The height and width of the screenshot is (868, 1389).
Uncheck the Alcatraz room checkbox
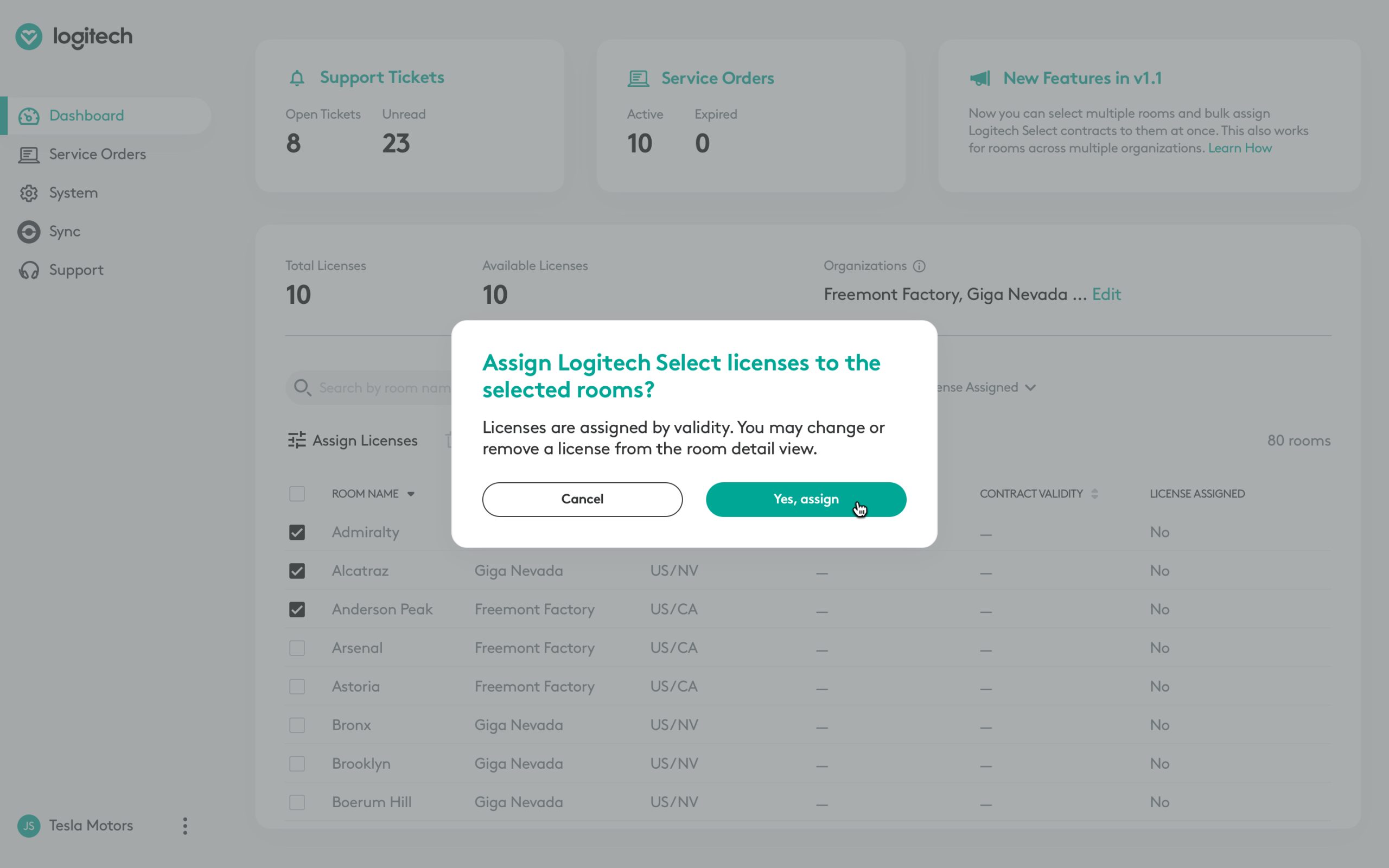[297, 571]
